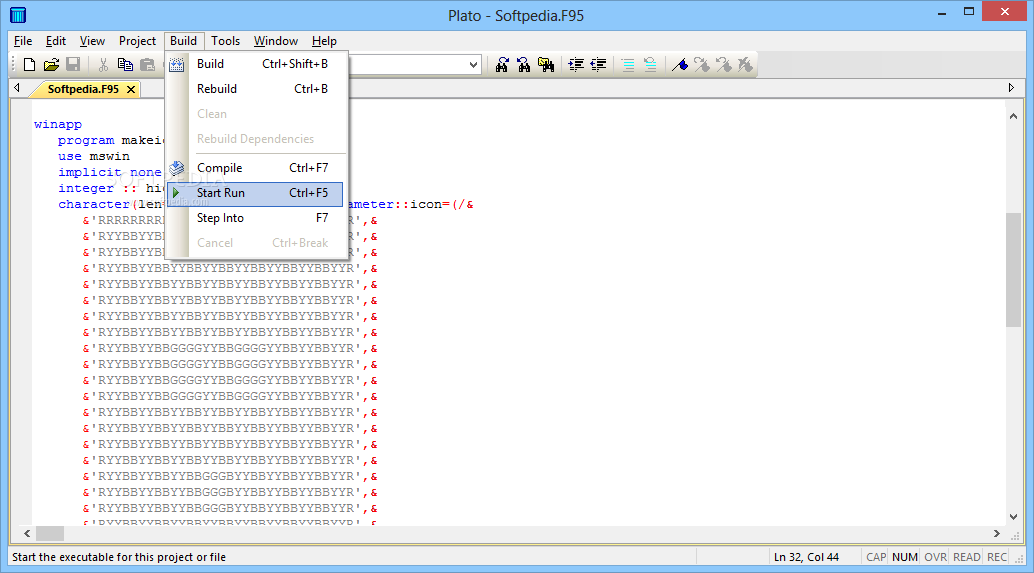Click the Plato application icon in title bar
1034x573 pixels.
[18, 15]
